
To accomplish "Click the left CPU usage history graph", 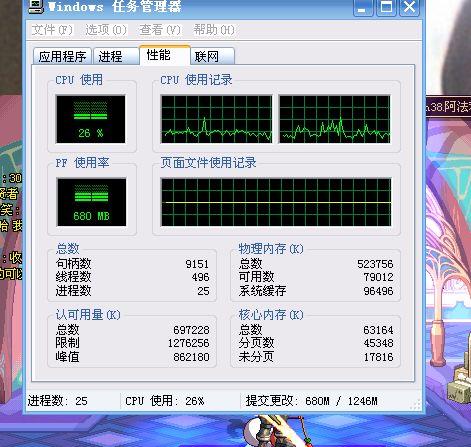I will pos(216,119).
